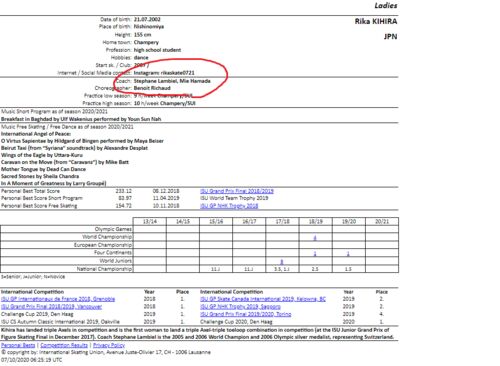Click Sacred Stones by Sheila Chandra

pyautogui.click(x=40, y=176)
